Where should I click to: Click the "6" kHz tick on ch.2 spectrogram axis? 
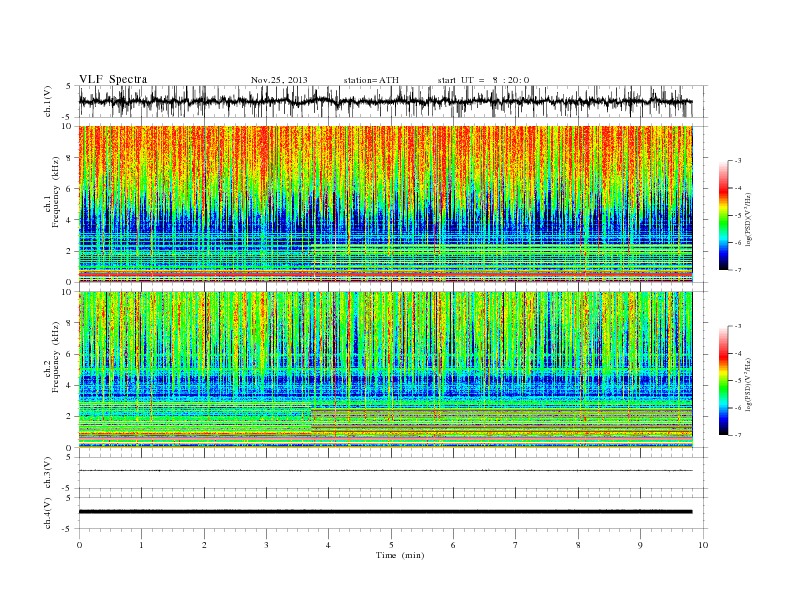(x=70, y=354)
